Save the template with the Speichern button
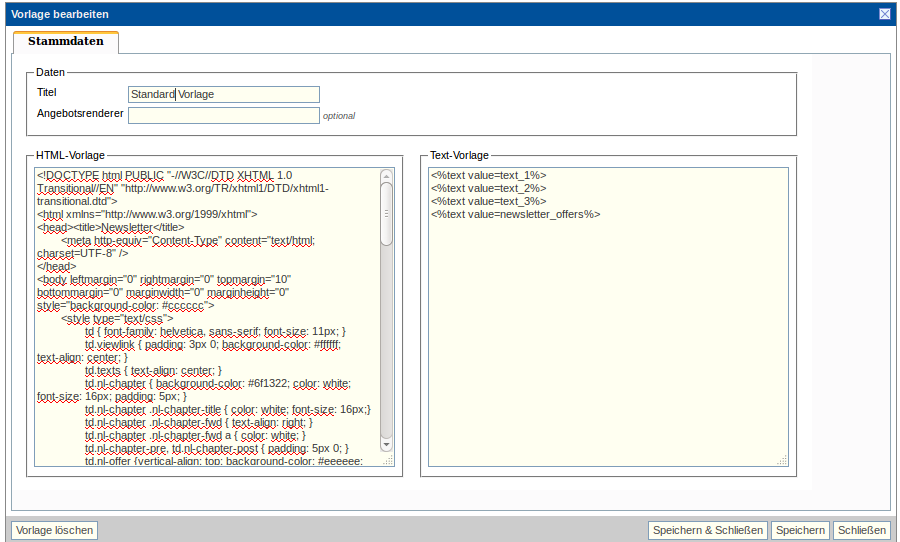The height and width of the screenshot is (542, 900). point(800,530)
